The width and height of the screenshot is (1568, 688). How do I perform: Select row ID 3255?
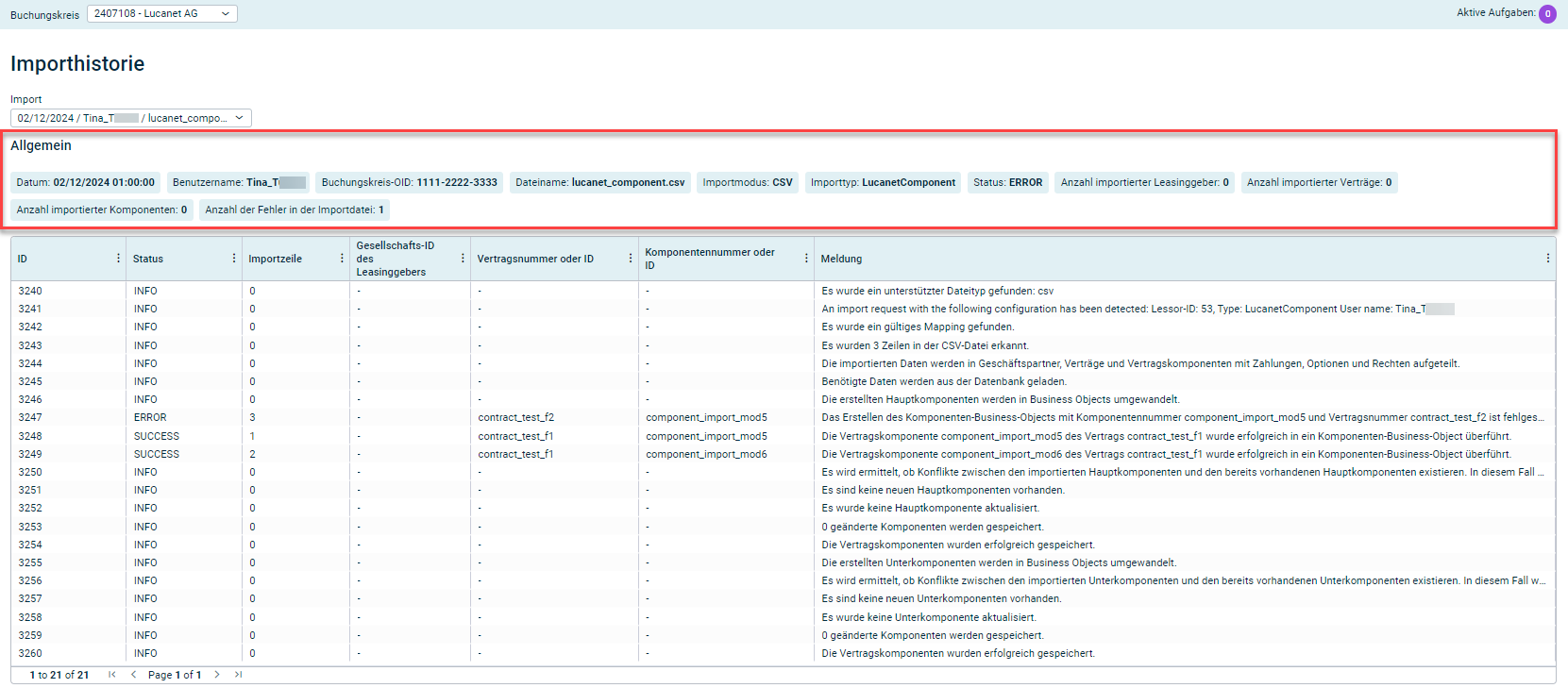[30, 562]
